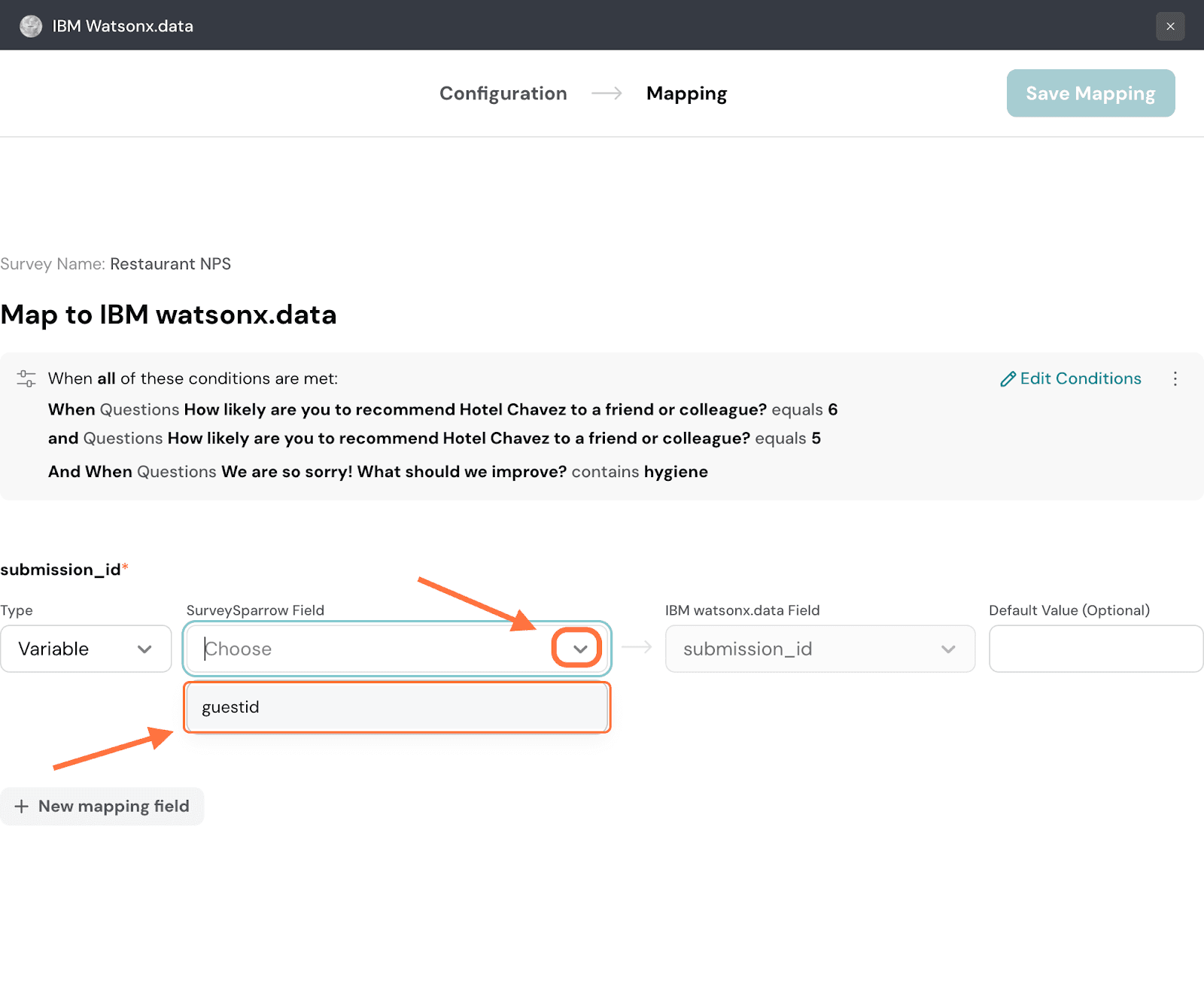Open the three-dot conditions options menu
The height and width of the screenshot is (982, 1204).
click(x=1175, y=379)
